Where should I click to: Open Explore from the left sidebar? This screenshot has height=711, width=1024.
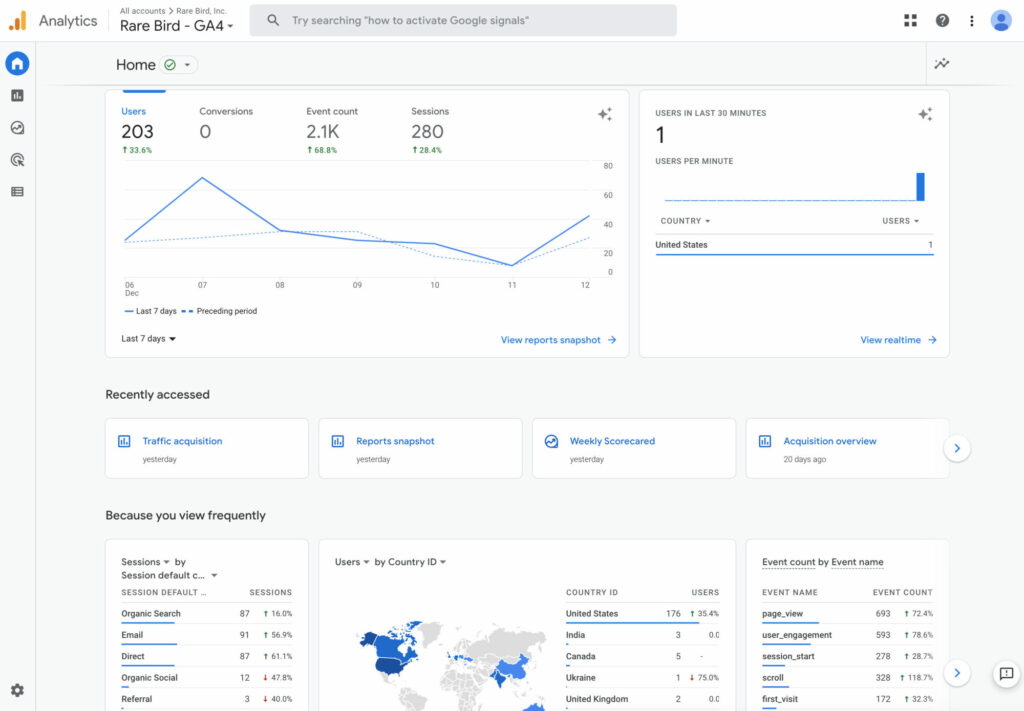click(x=17, y=128)
